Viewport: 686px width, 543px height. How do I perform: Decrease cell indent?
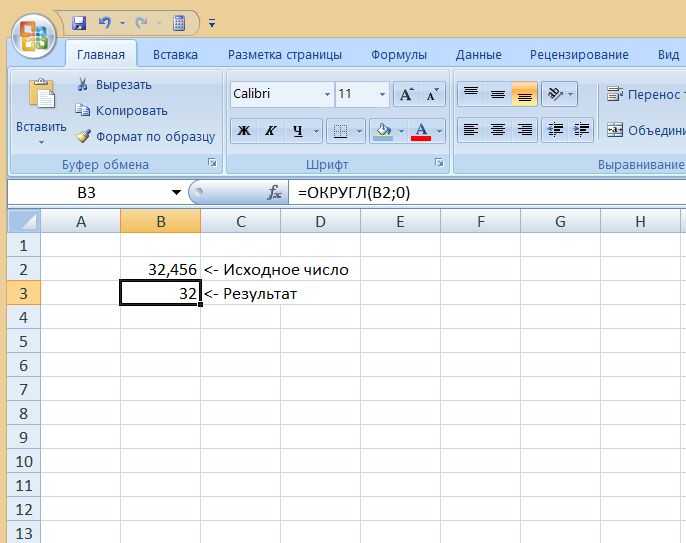click(x=555, y=130)
